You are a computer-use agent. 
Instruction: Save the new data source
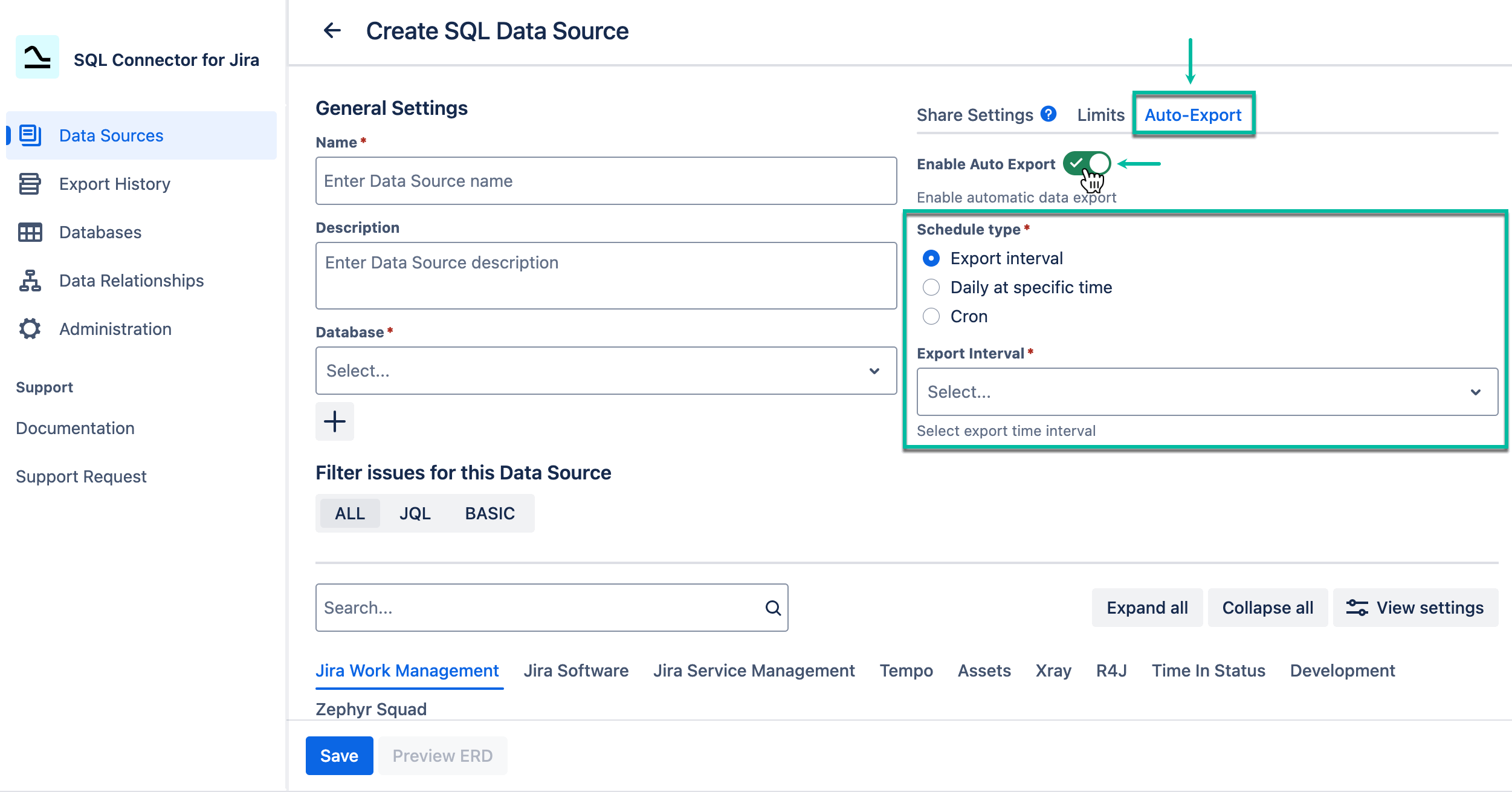pyautogui.click(x=339, y=755)
